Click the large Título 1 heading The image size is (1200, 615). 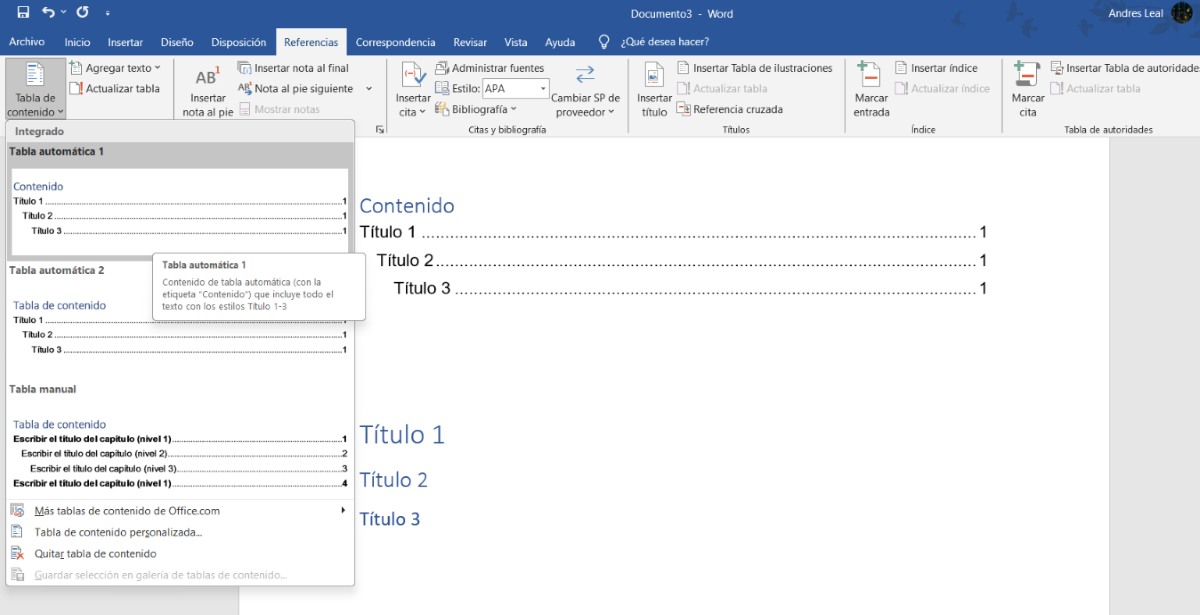tap(402, 434)
